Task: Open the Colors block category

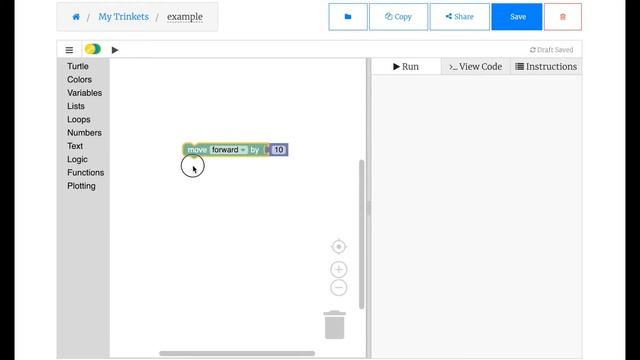Action: 80,80
